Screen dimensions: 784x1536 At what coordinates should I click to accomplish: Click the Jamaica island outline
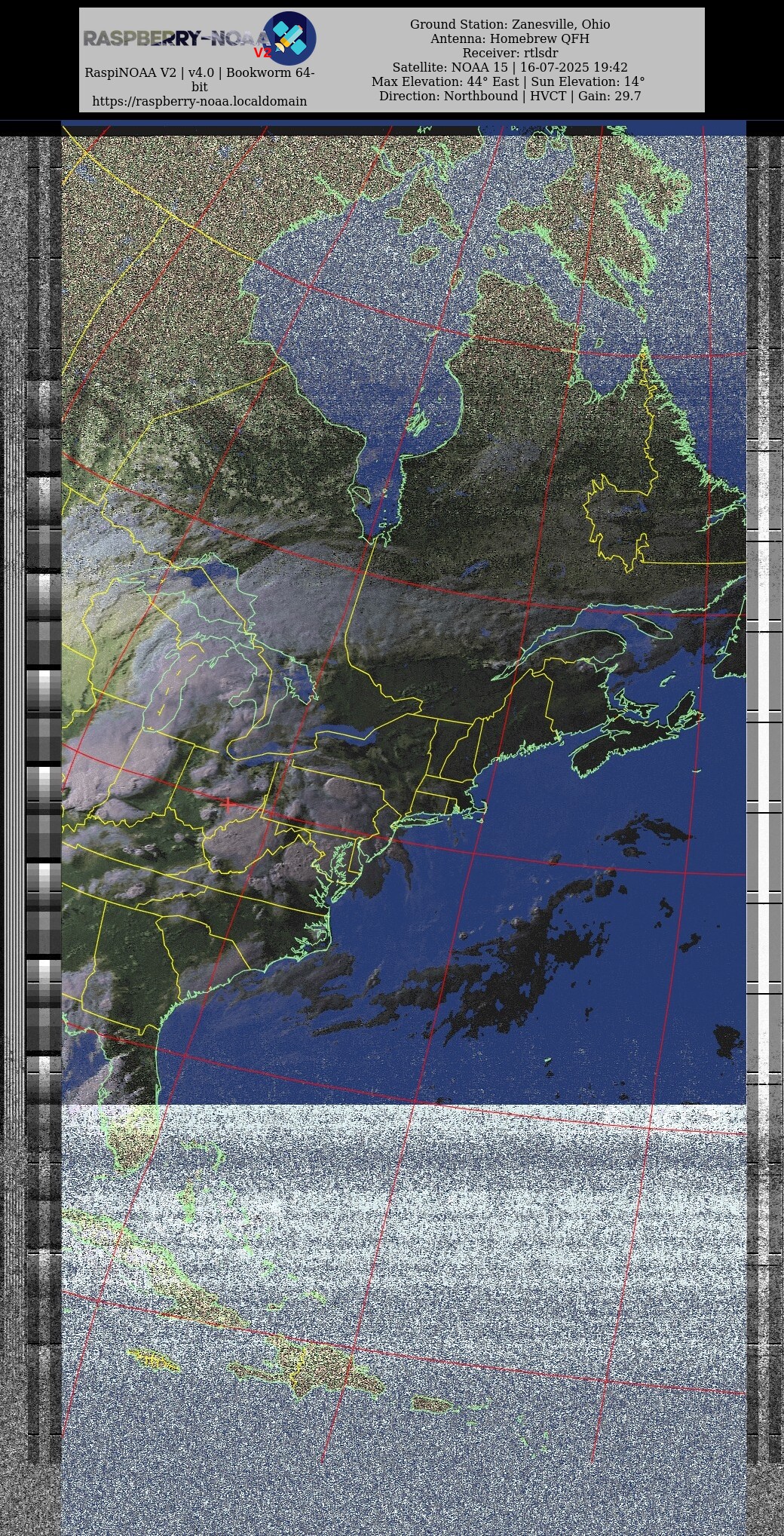click(x=155, y=1360)
